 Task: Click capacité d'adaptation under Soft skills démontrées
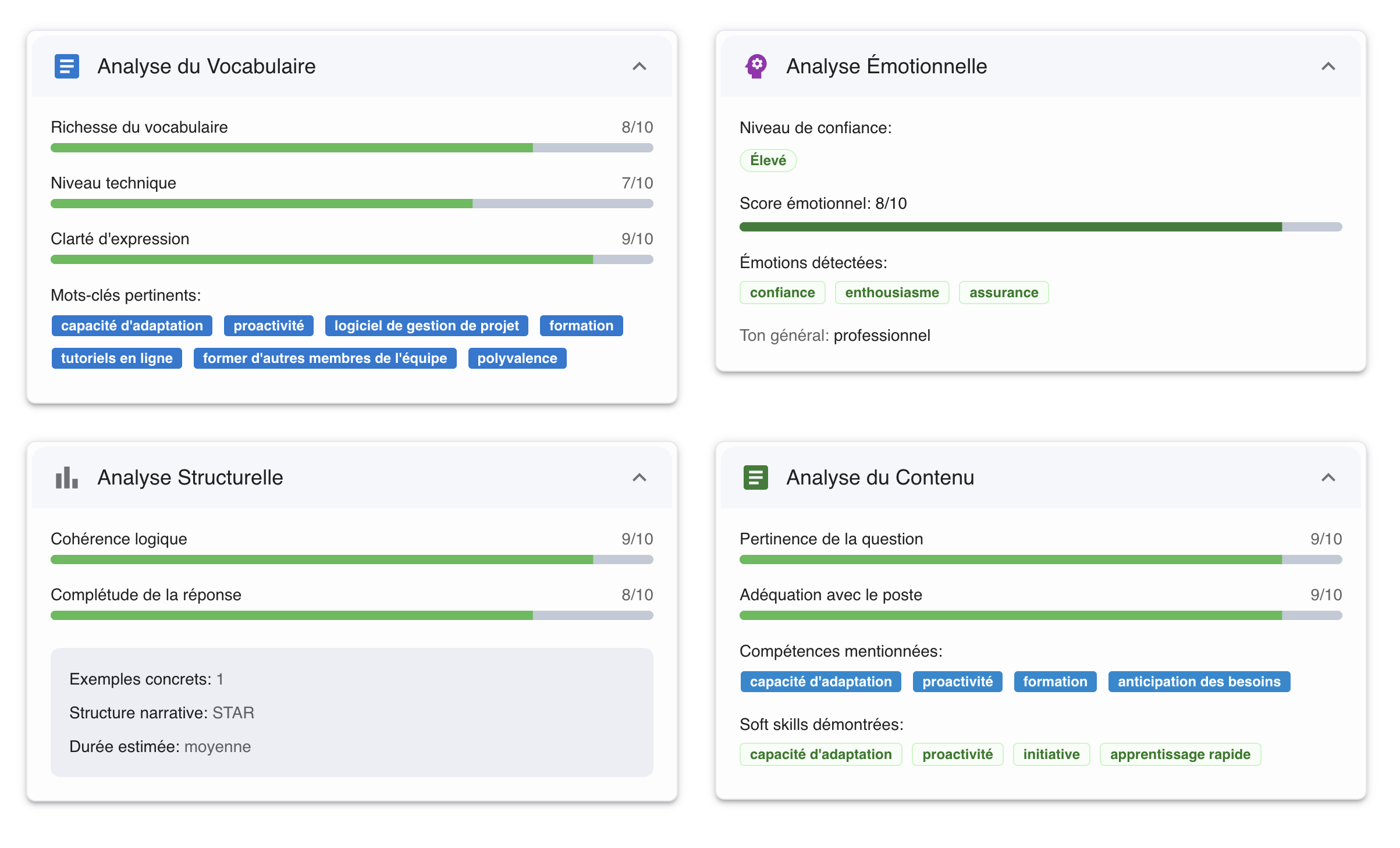click(821, 754)
